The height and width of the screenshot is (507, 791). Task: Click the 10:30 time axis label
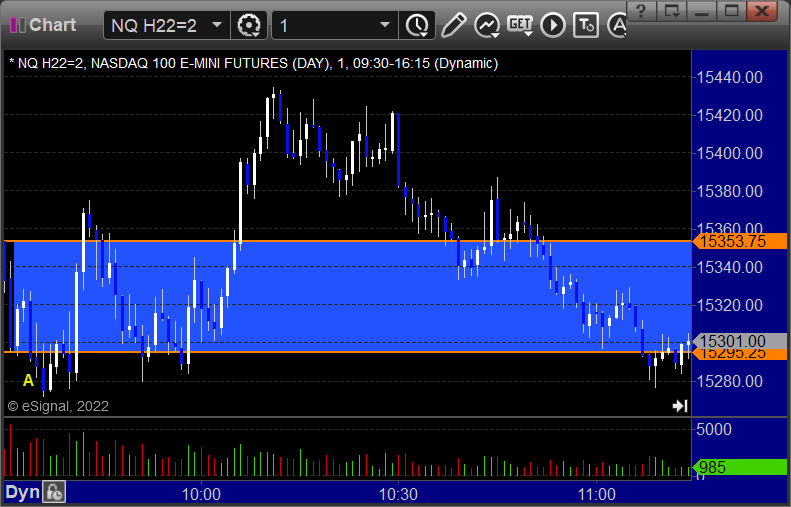(x=398, y=494)
